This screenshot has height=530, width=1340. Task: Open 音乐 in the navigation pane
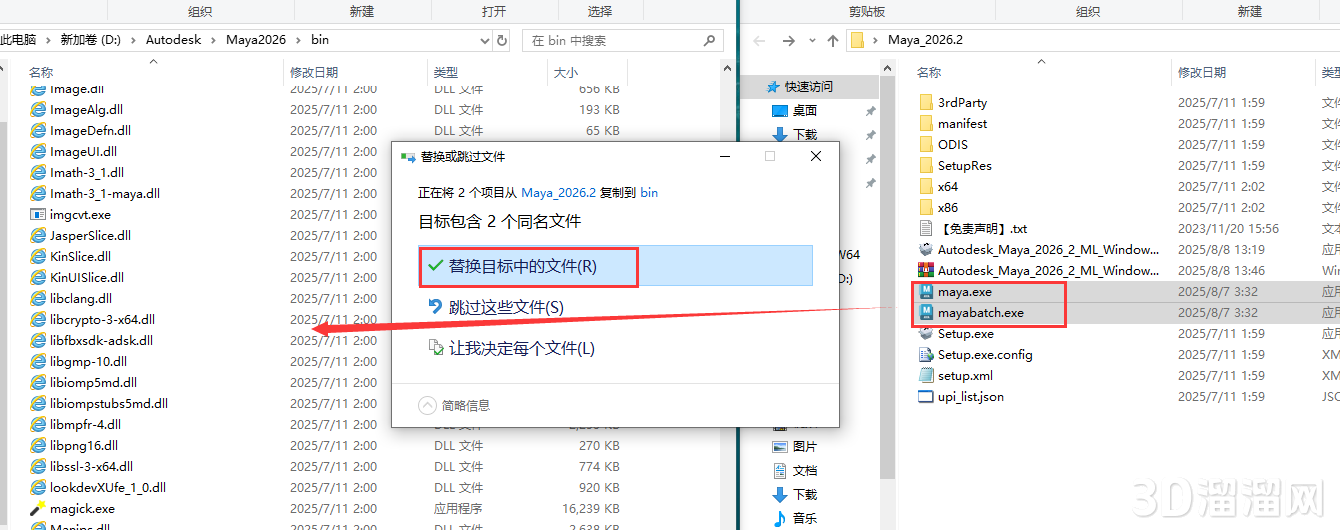pyautogui.click(x=805, y=519)
